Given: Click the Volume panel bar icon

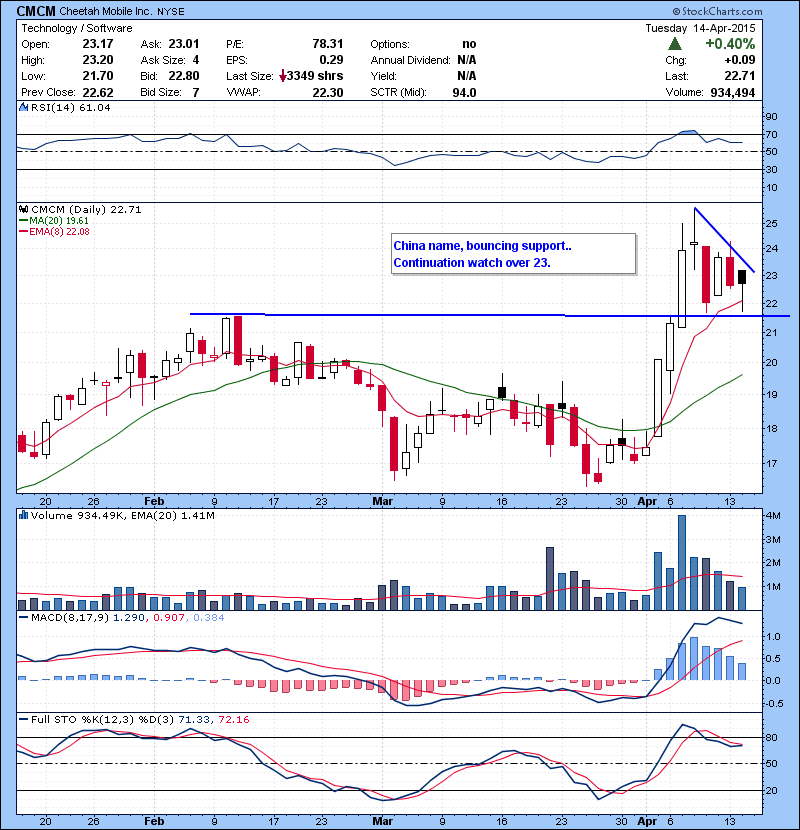Looking at the screenshot, I should click(23, 515).
